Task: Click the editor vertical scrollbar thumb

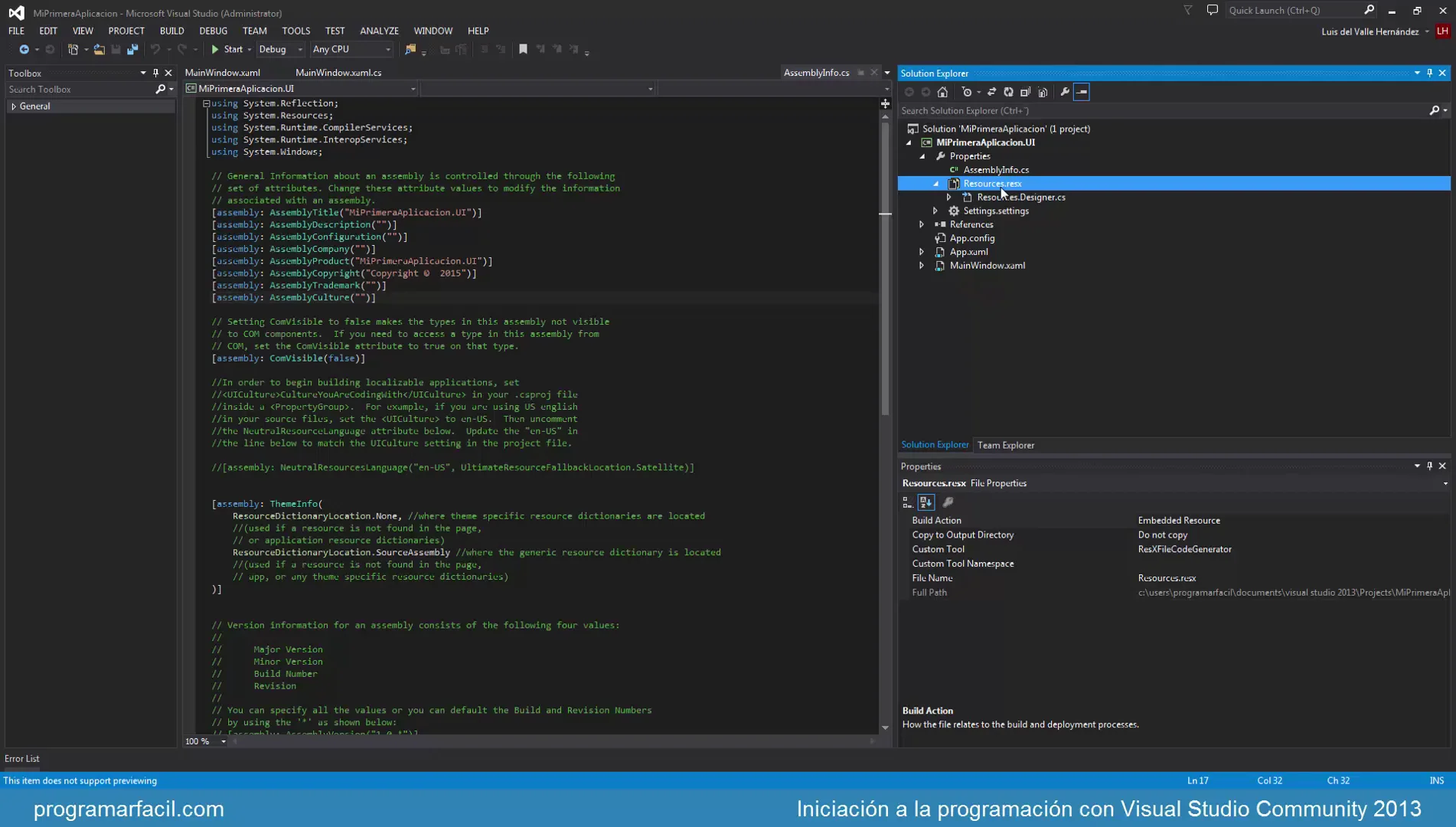Action: pos(885,268)
